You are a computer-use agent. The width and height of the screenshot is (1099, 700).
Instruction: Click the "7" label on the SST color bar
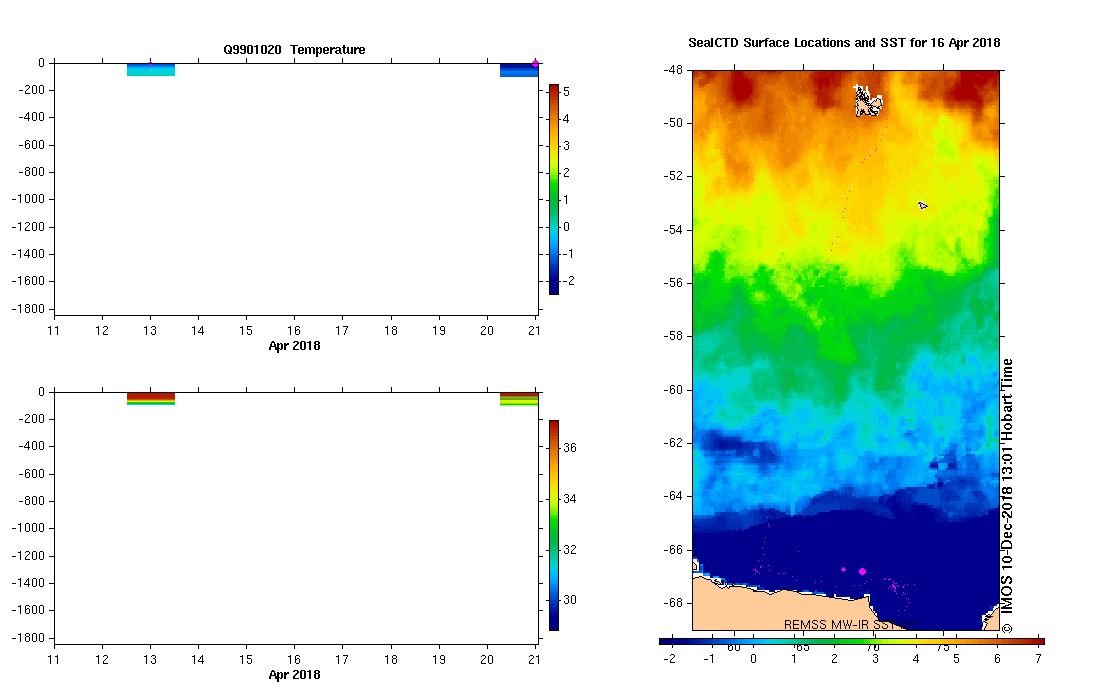[1038, 659]
